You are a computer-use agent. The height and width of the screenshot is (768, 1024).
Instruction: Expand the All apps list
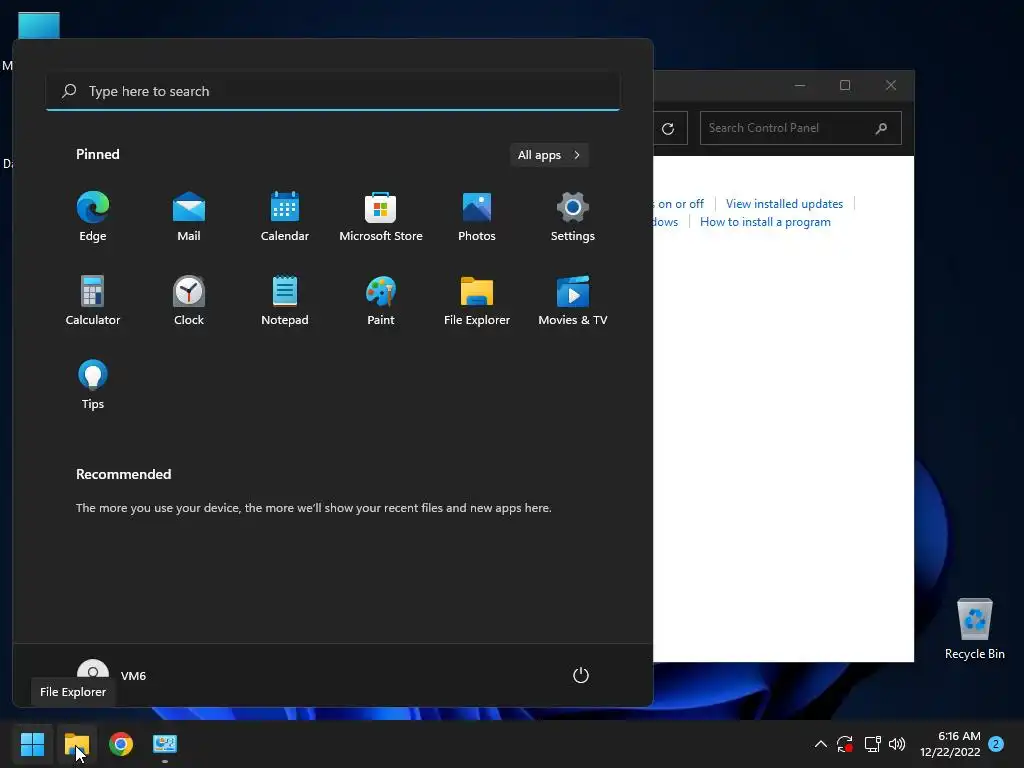click(x=549, y=155)
